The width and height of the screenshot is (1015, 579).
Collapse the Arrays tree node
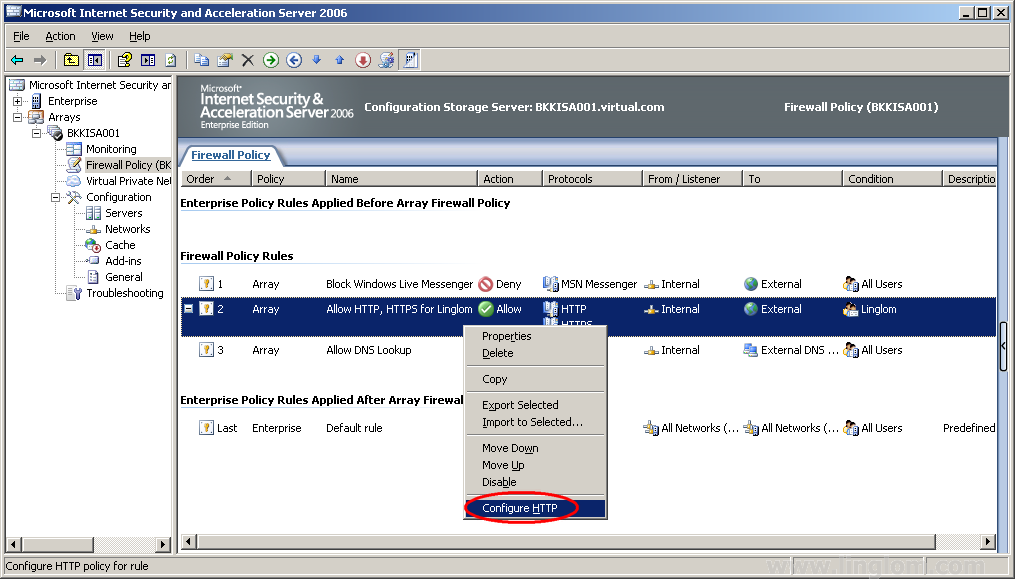pyautogui.click(x=17, y=117)
